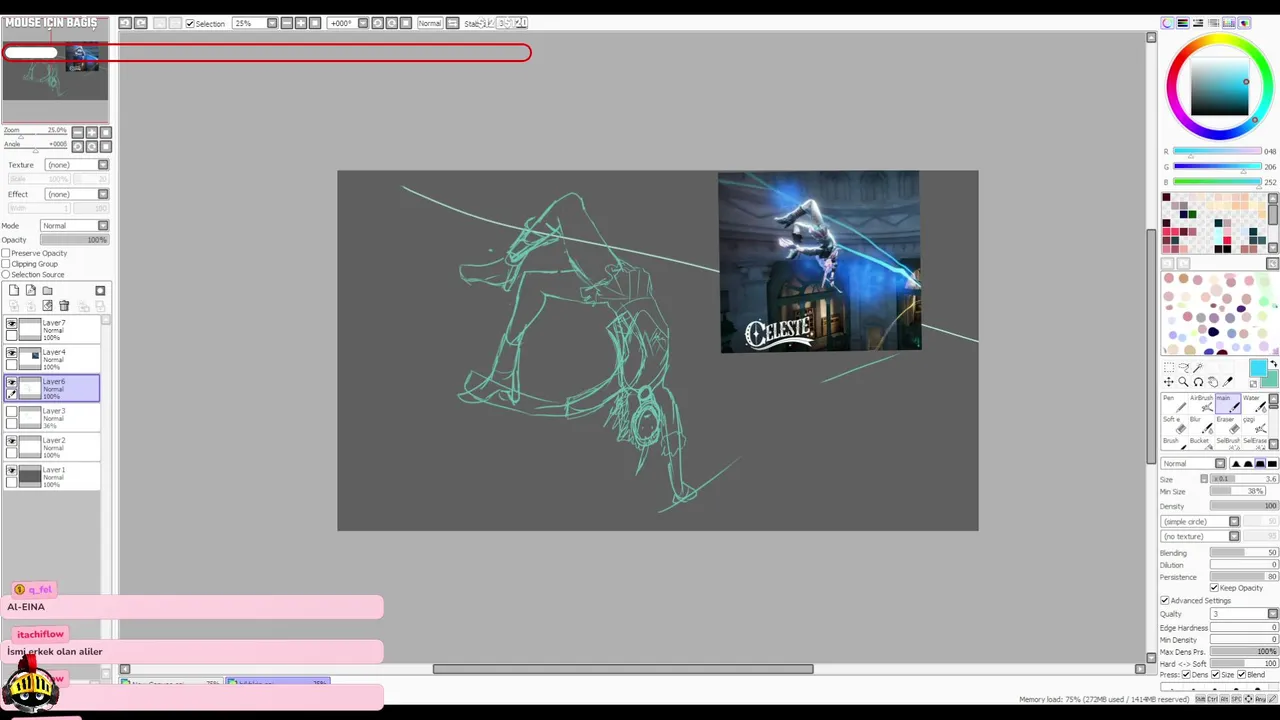The width and height of the screenshot is (1280, 720).
Task: Choose the Lasso selection tool
Action: click(x=1183, y=368)
